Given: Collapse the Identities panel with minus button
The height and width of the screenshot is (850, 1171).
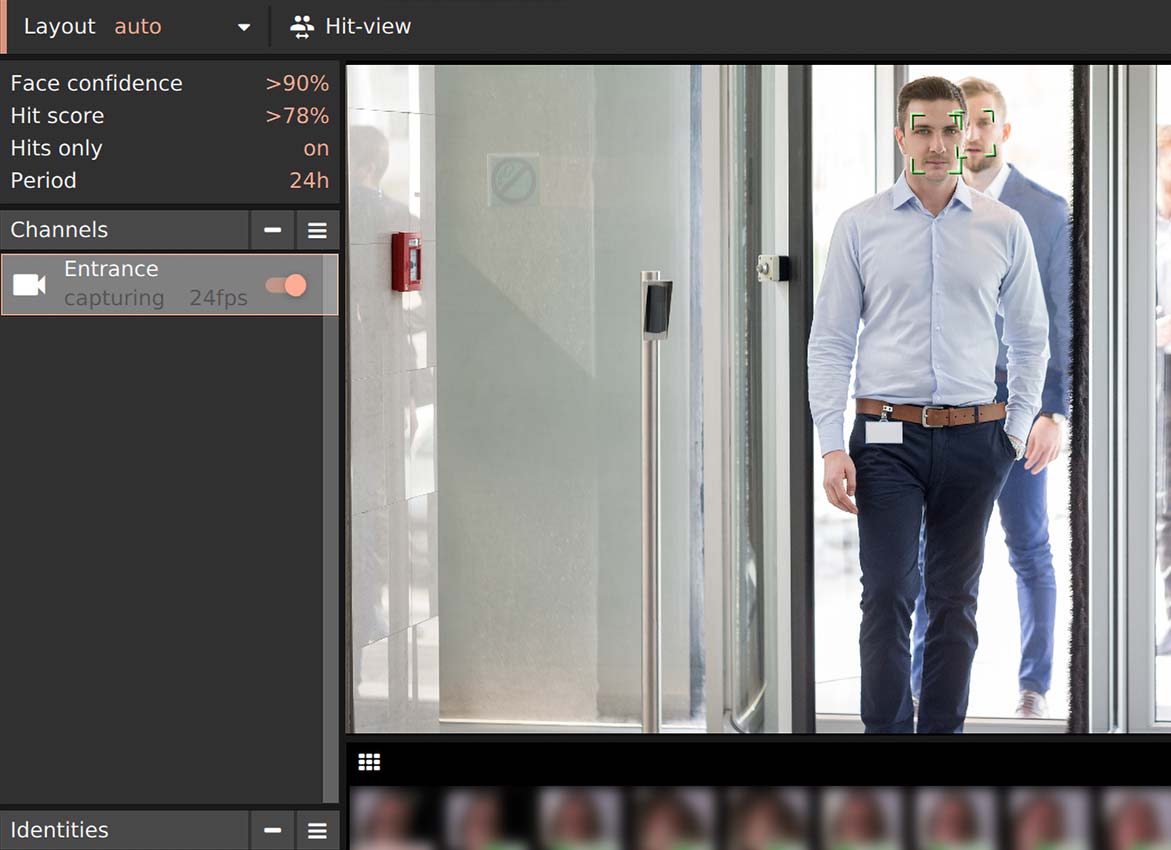Looking at the screenshot, I should point(272,830).
